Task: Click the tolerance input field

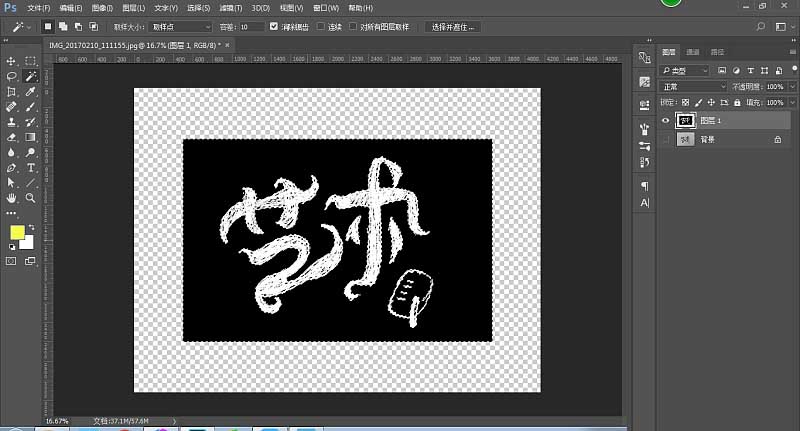Action: tap(252, 27)
